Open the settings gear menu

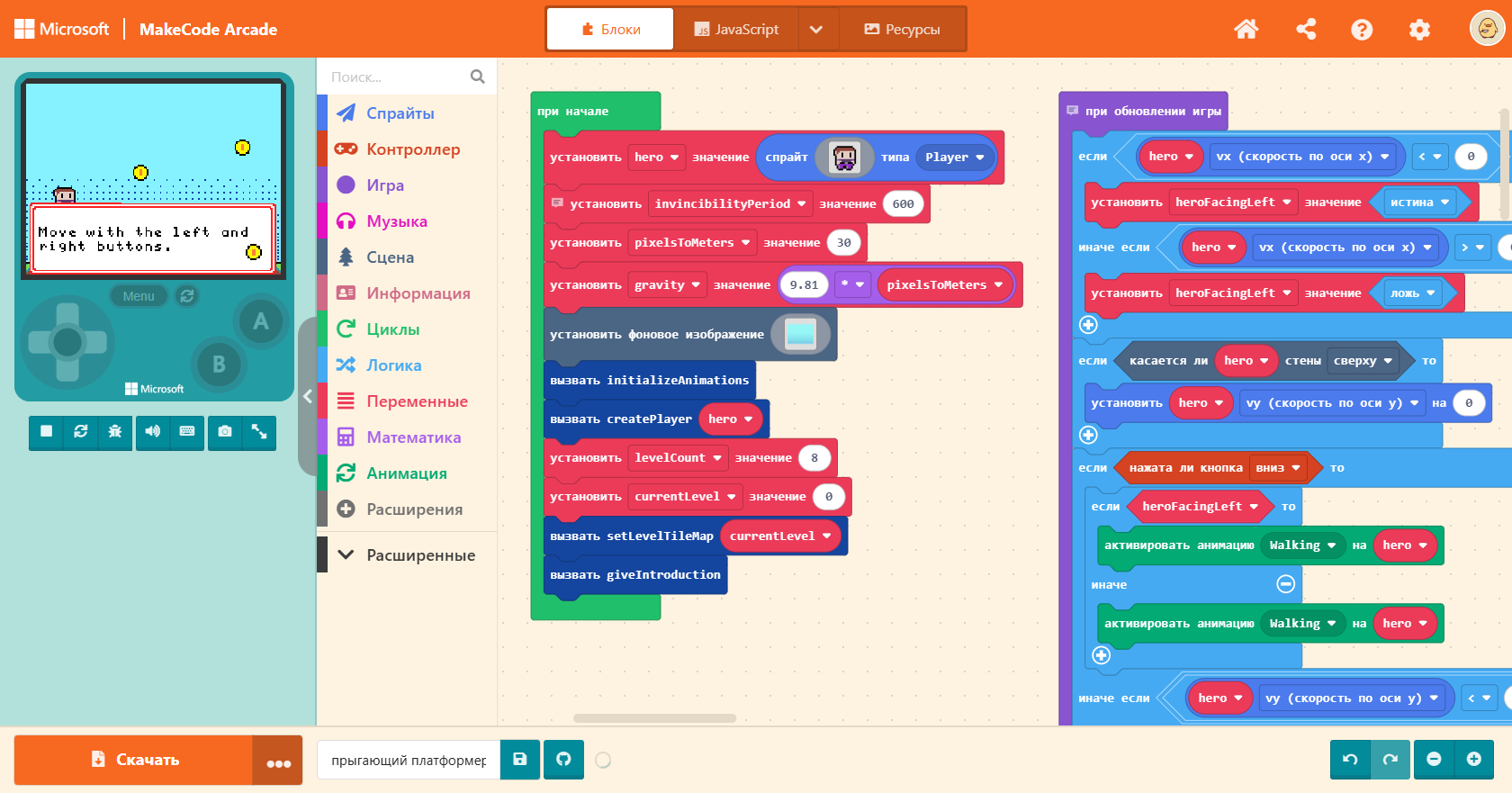tap(1419, 30)
